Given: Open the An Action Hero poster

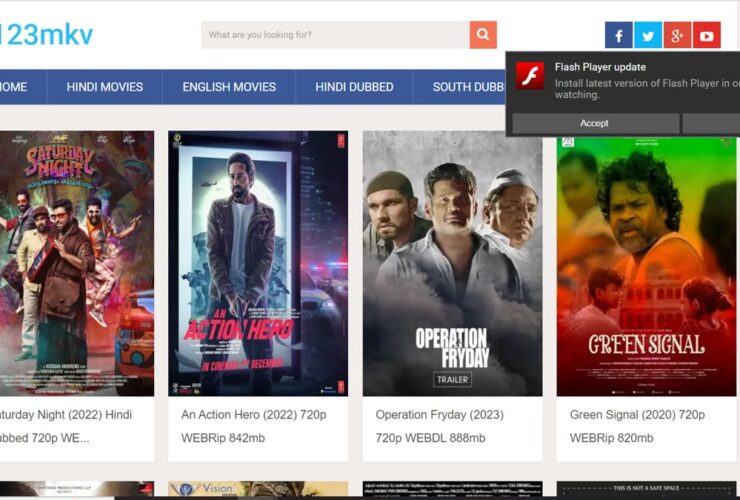Looking at the screenshot, I should (258, 263).
